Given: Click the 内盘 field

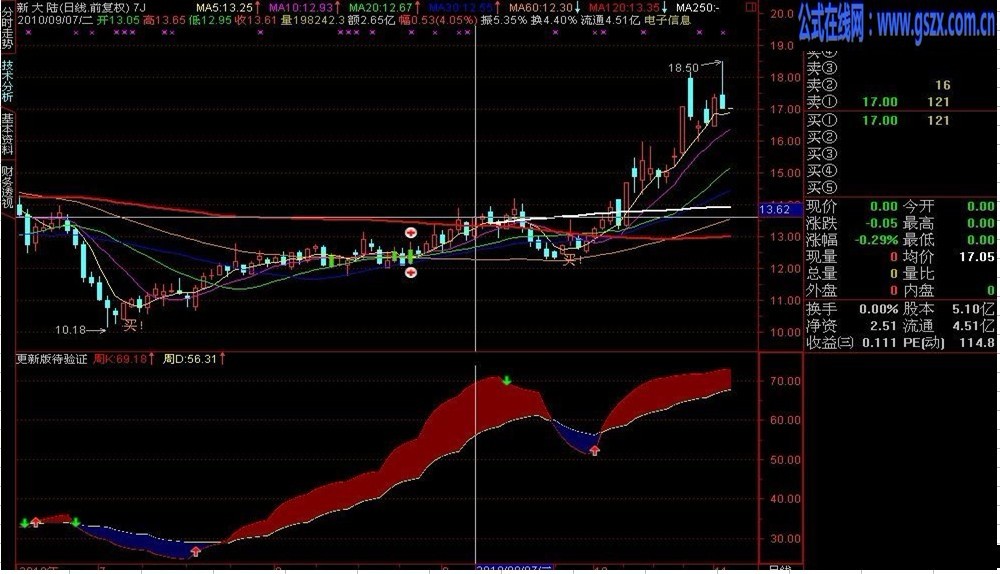Looking at the screenshot, I should 949,291.
